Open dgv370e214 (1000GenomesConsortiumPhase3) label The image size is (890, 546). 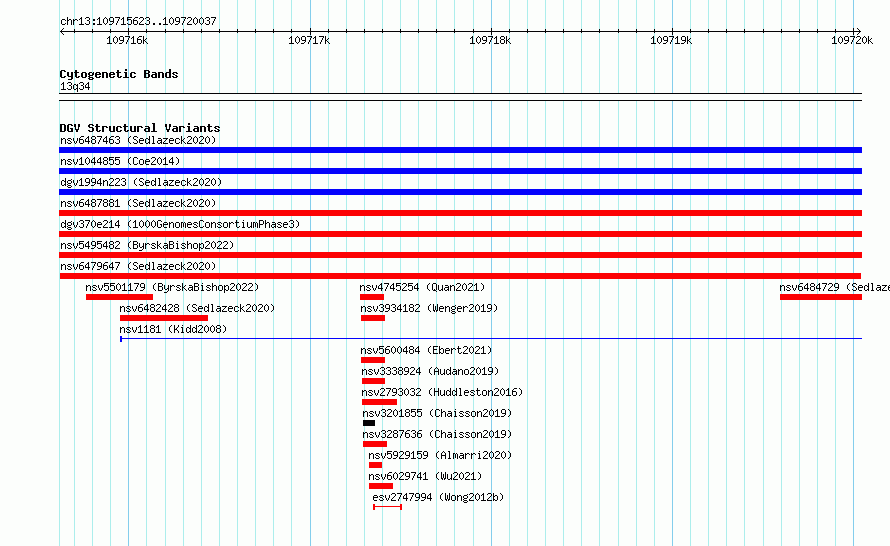pos(180,224)
